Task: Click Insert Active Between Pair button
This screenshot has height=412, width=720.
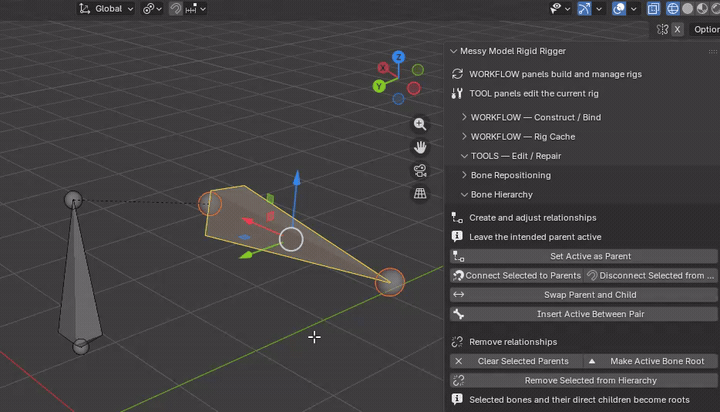Action: (x=584, y=314)
